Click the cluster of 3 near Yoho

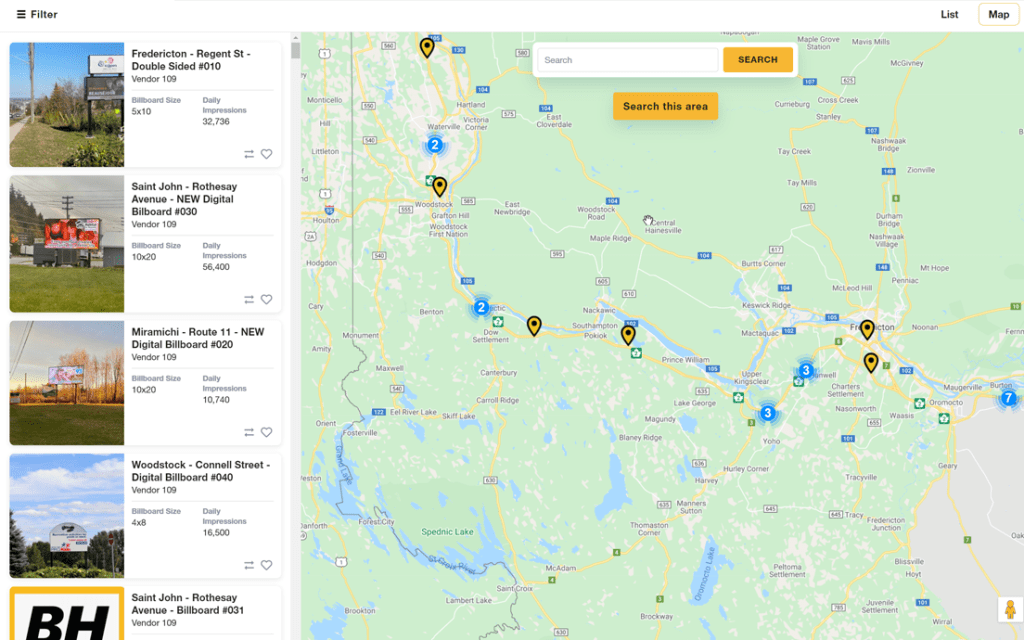click(x=768, y=413)
